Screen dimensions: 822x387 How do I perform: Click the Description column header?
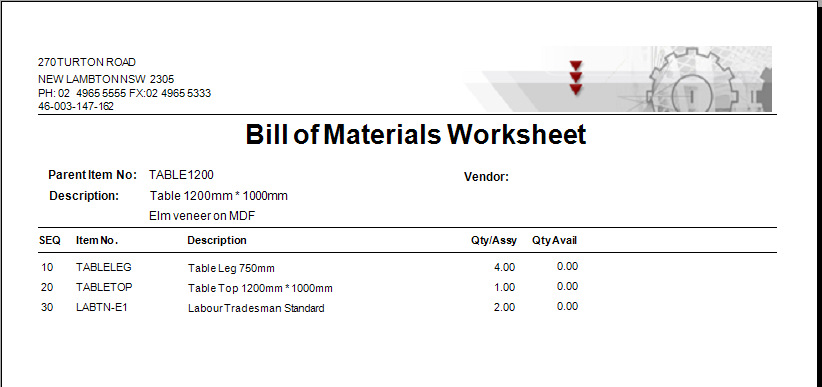(217, 241)
